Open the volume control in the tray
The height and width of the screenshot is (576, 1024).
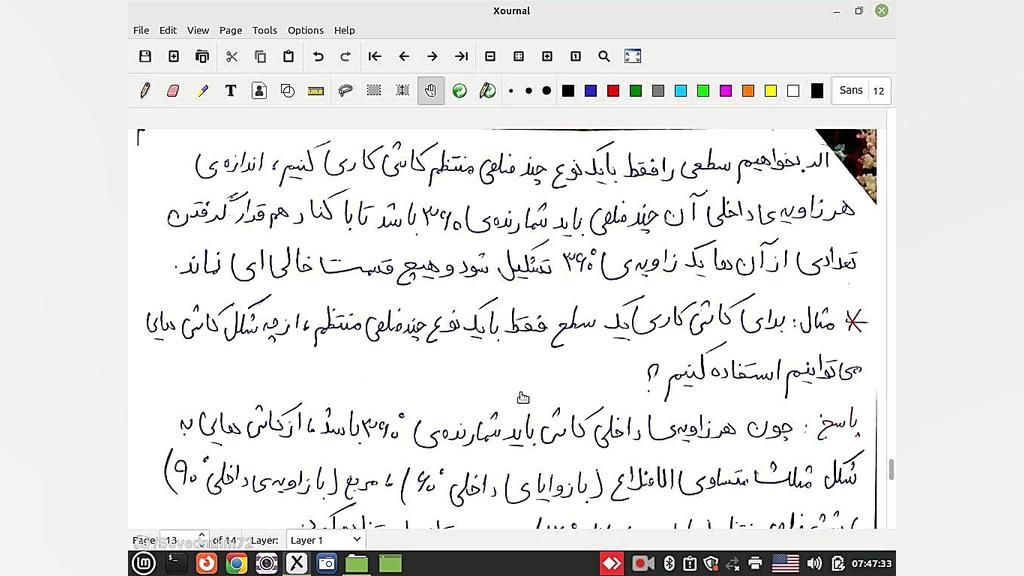tap(814, 563)
